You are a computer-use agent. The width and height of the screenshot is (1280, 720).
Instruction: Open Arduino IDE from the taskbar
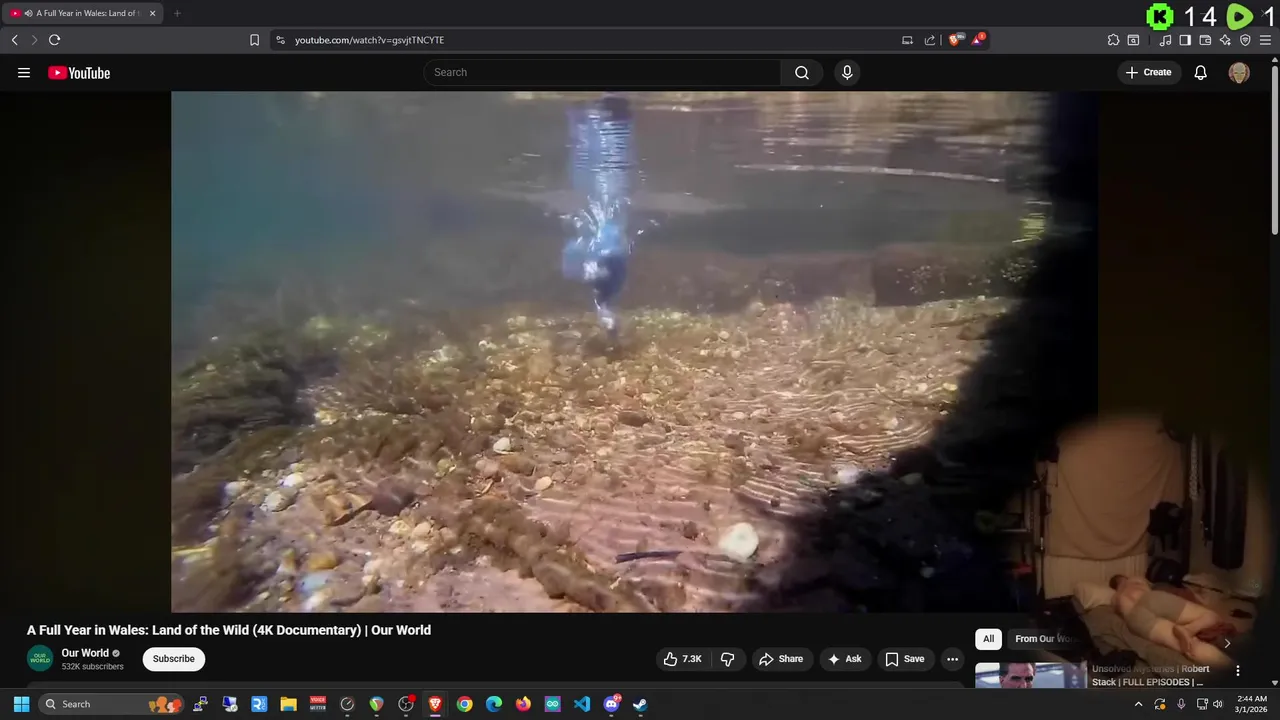point(553,704)
